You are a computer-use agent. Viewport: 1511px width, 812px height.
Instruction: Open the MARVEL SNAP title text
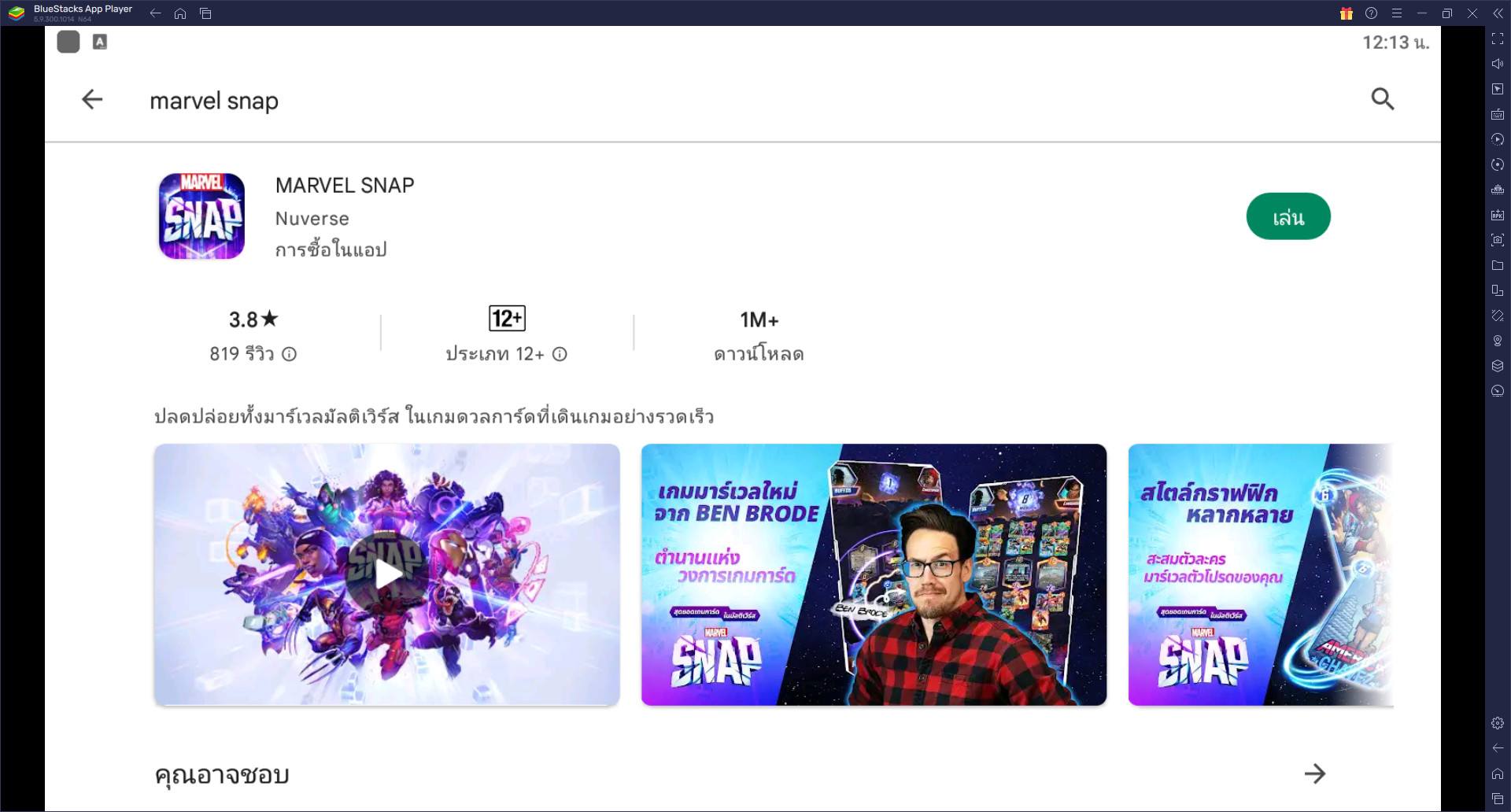[345, 186]
